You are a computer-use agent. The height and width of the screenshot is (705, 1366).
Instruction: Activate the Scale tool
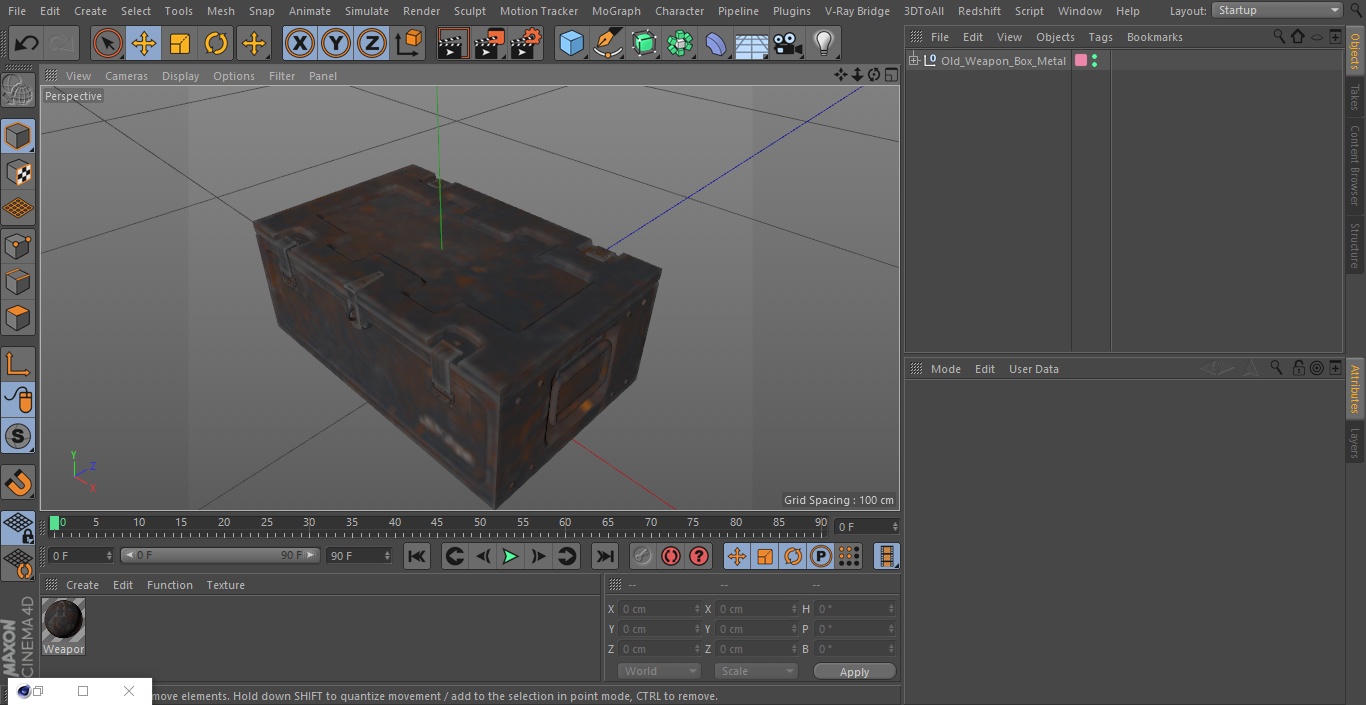tap(180, 43)
